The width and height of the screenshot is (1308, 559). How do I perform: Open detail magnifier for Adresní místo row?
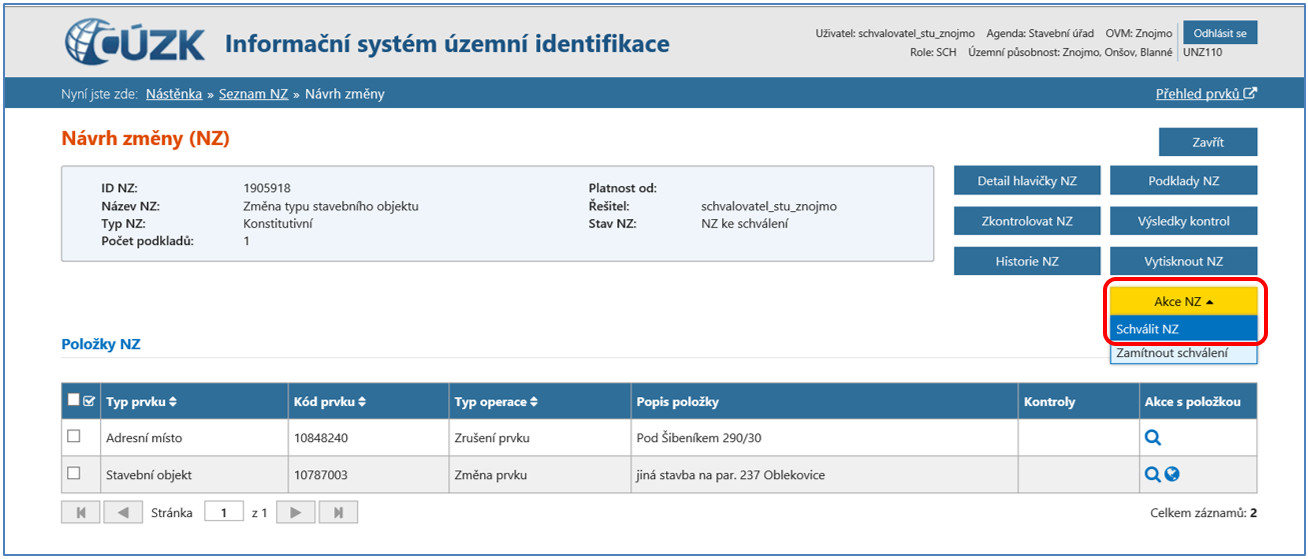[1153, 438]
